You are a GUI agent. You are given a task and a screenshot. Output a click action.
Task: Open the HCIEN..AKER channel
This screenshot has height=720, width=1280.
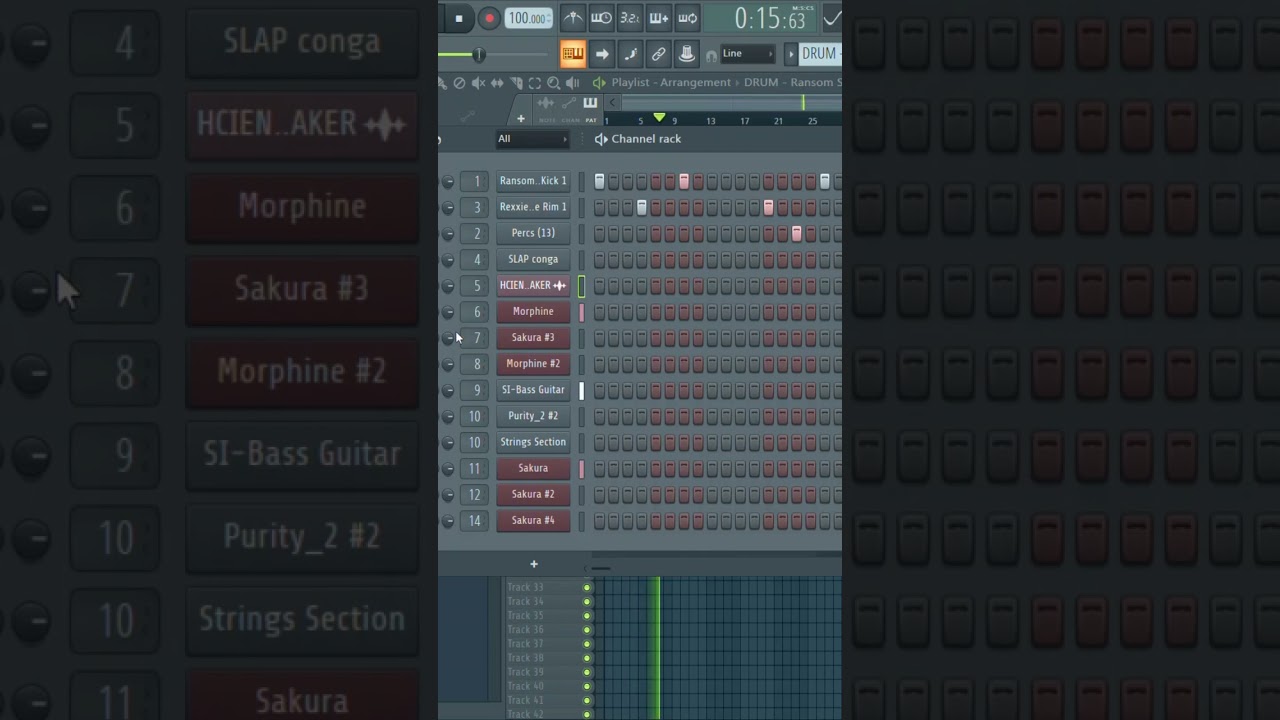[533, 286]
